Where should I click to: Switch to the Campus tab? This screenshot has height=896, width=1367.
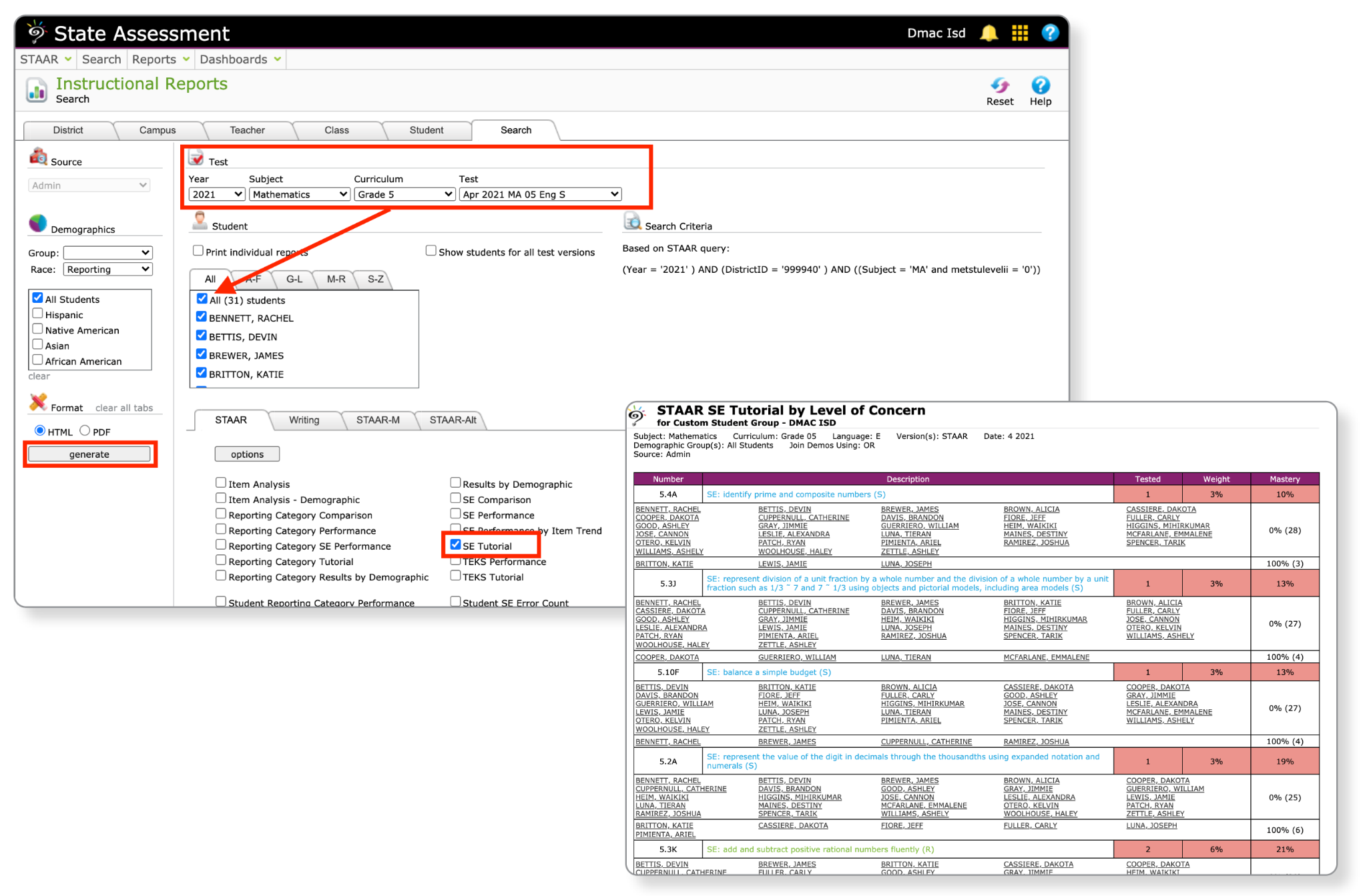pos(158,130)
